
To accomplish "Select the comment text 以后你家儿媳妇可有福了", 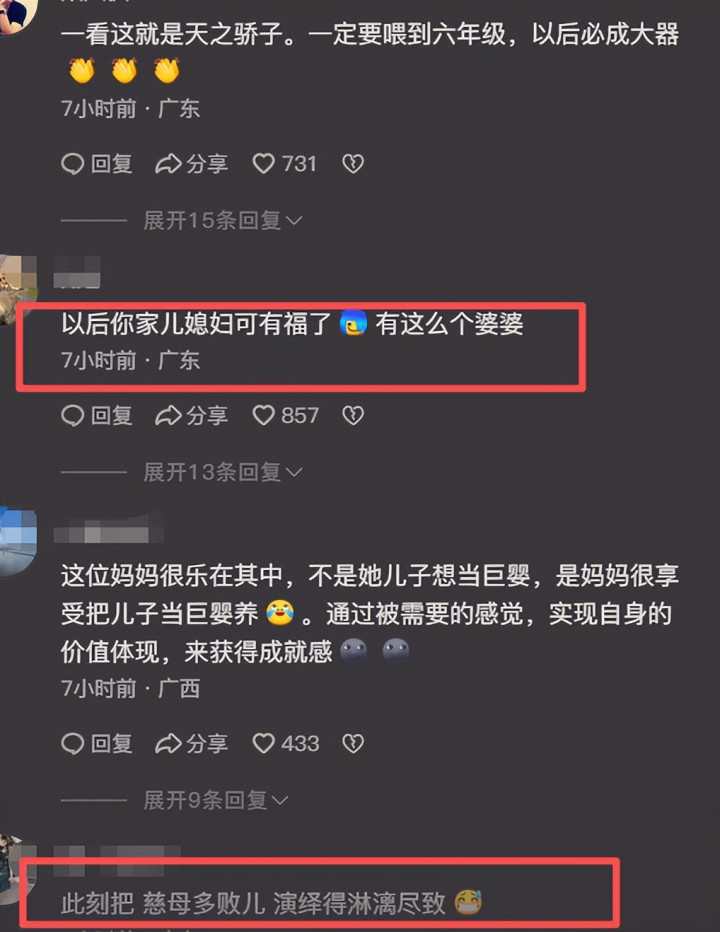I will tap(196, 324).
